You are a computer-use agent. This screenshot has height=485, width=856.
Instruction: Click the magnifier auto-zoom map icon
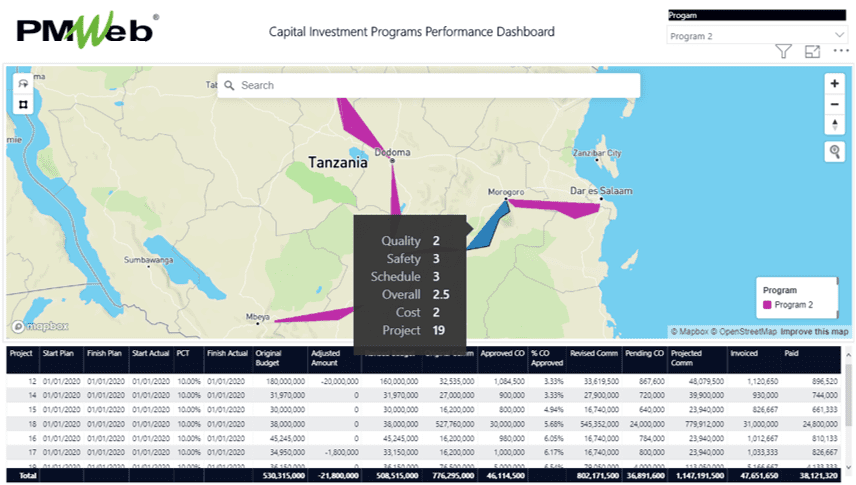click(835, 151)
